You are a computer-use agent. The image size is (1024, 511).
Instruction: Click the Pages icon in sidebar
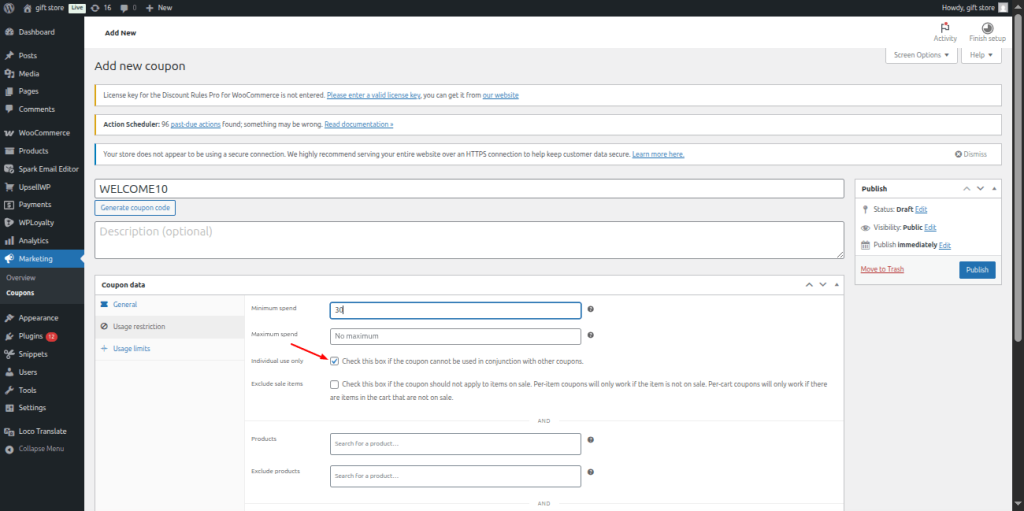(x=9, y=91)
